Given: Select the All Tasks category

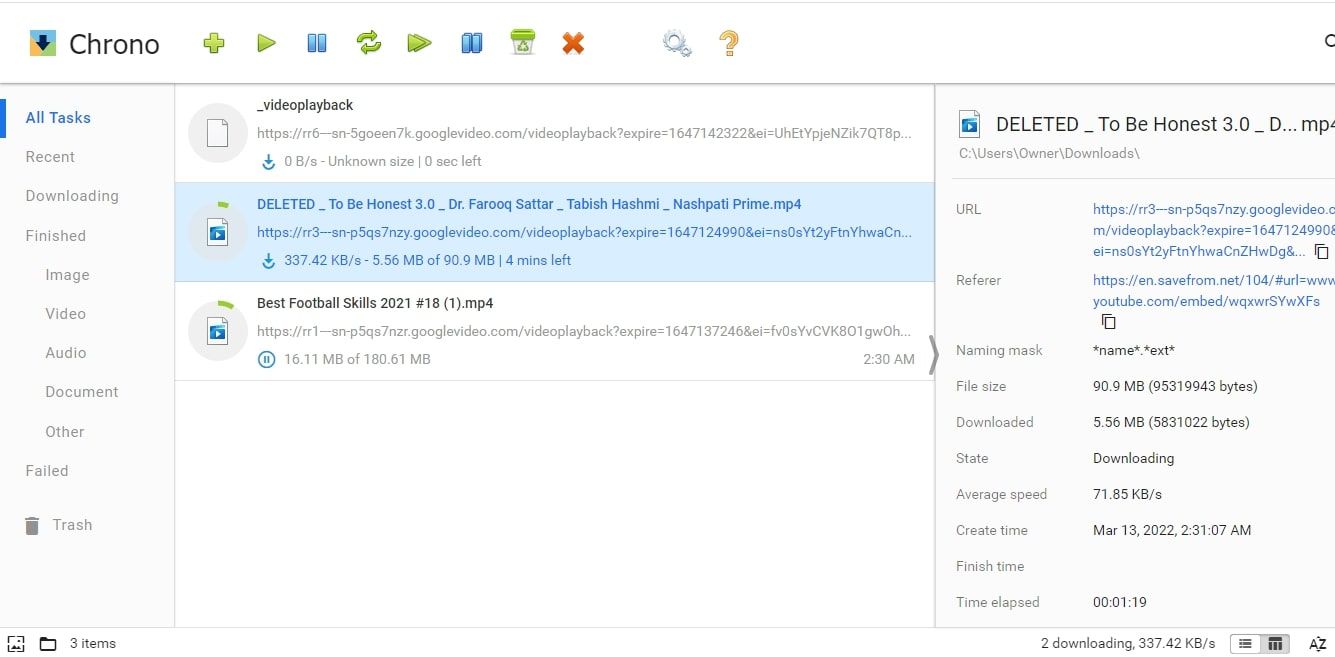Looking at the screenshot, I should (x=58, y=118).
